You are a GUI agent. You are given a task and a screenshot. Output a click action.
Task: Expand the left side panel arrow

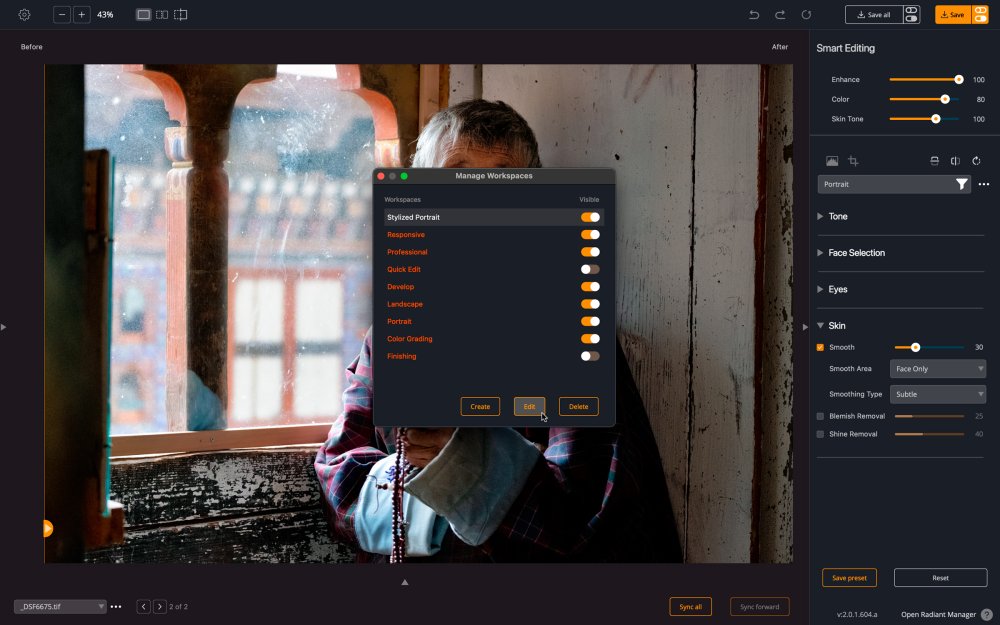click(4, 327)
